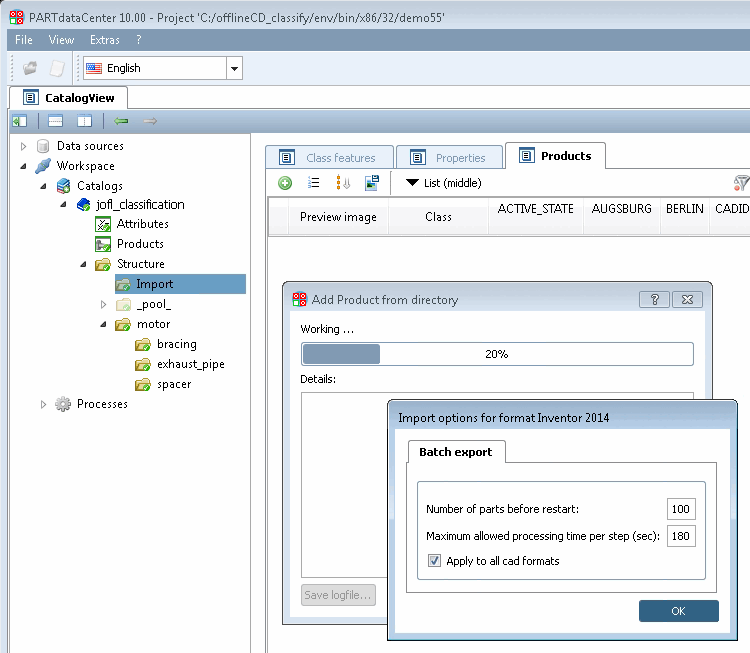750x653 pixels.
Task: Click the filter funnel icon
Action: click(x=741, y=183)
